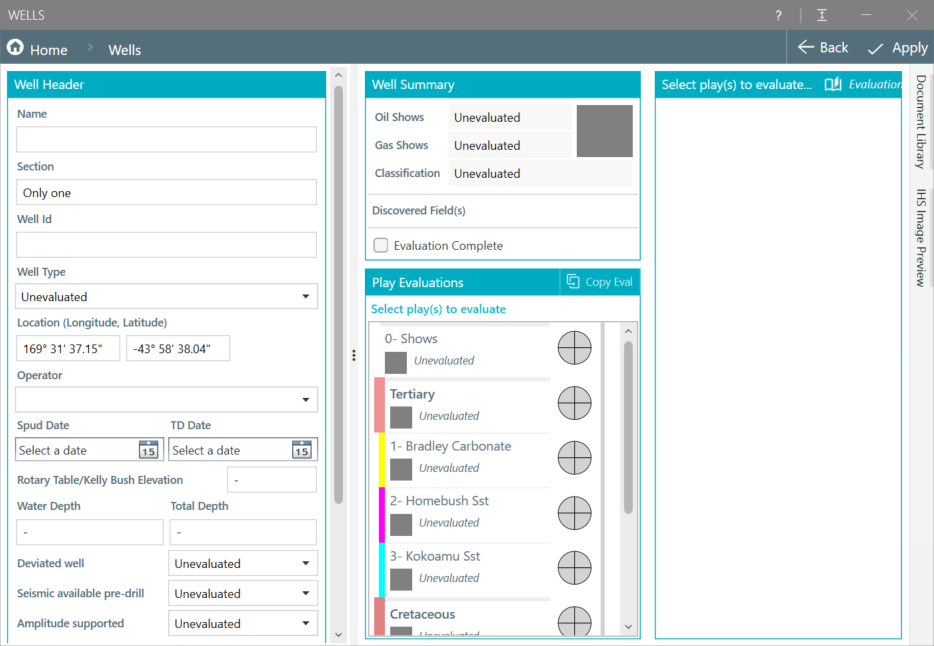Click the Longitude field 169° 31' 37.15"

point(68,348)
